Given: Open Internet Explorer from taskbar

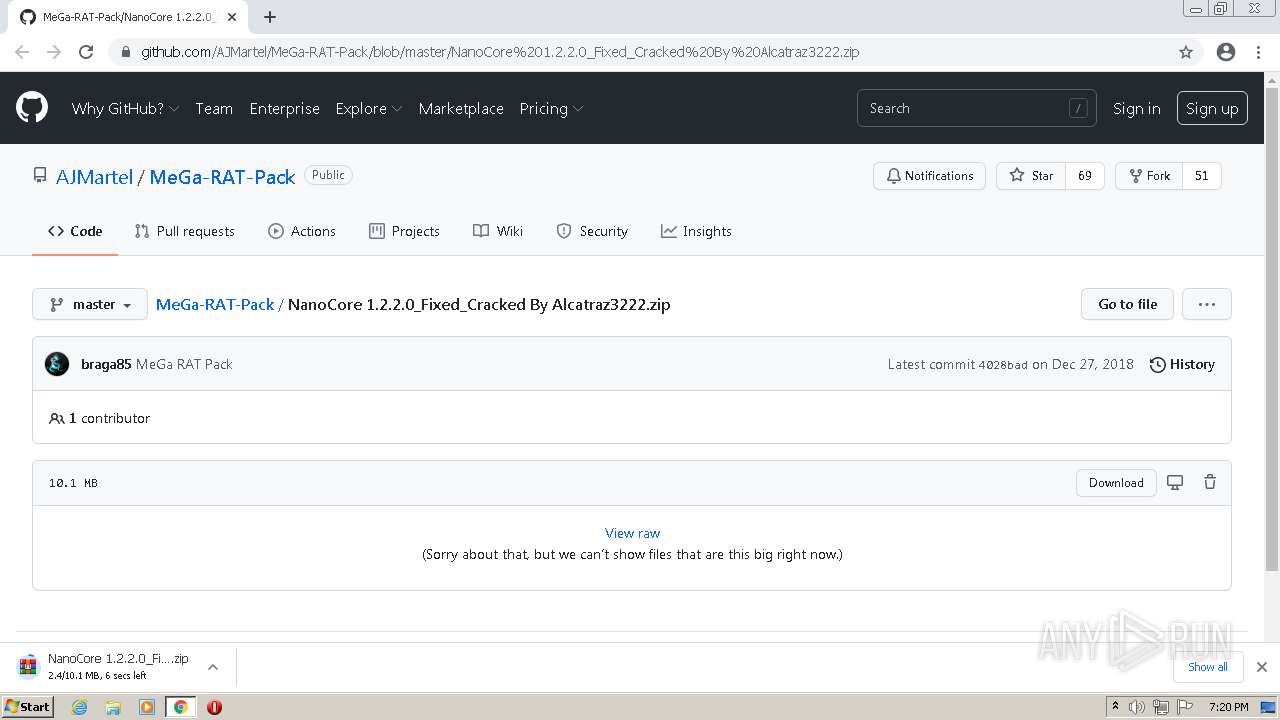Looking at the screenshot, I should [x=79, y=707].
